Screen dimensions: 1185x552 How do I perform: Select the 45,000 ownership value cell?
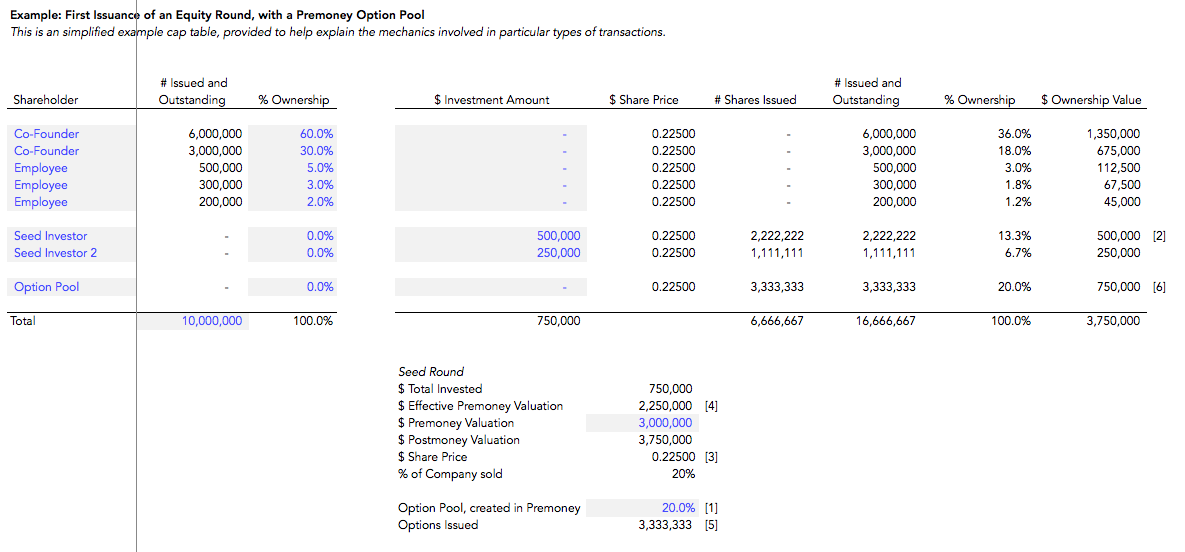pyautogui.click(x=1122, y=202)
